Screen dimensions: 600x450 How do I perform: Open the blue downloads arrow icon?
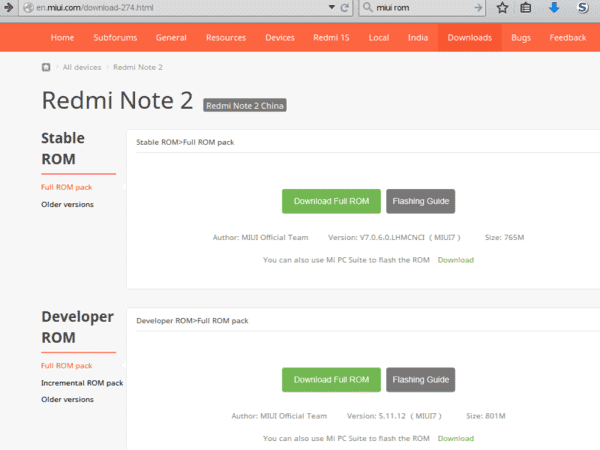click(554, 7)
